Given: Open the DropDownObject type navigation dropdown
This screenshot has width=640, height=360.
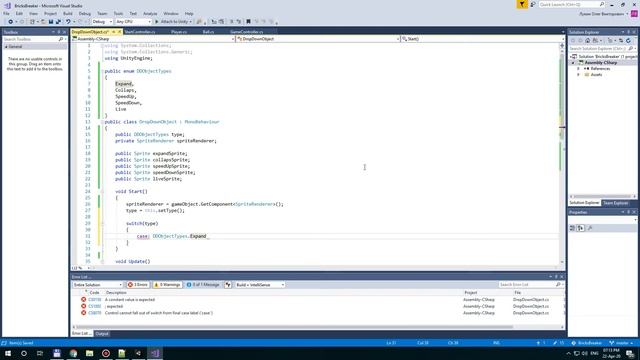Looking at the screenshot, I should tap(318, 39).
